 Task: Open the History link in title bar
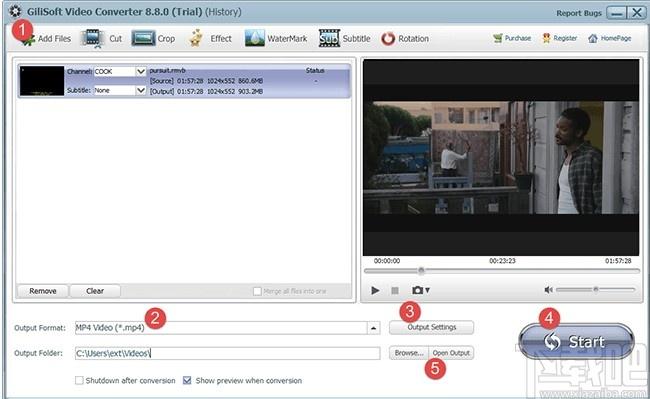[223, 12]
